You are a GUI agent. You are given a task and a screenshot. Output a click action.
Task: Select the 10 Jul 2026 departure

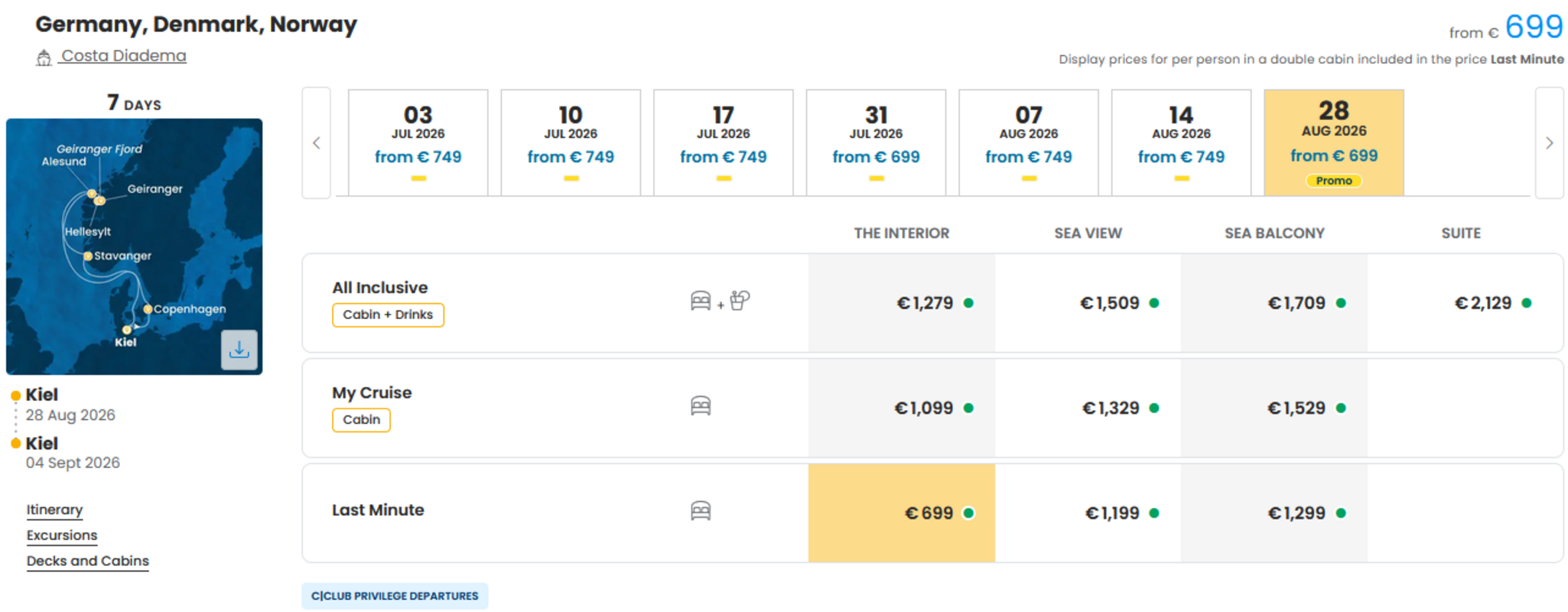point(571,142)
